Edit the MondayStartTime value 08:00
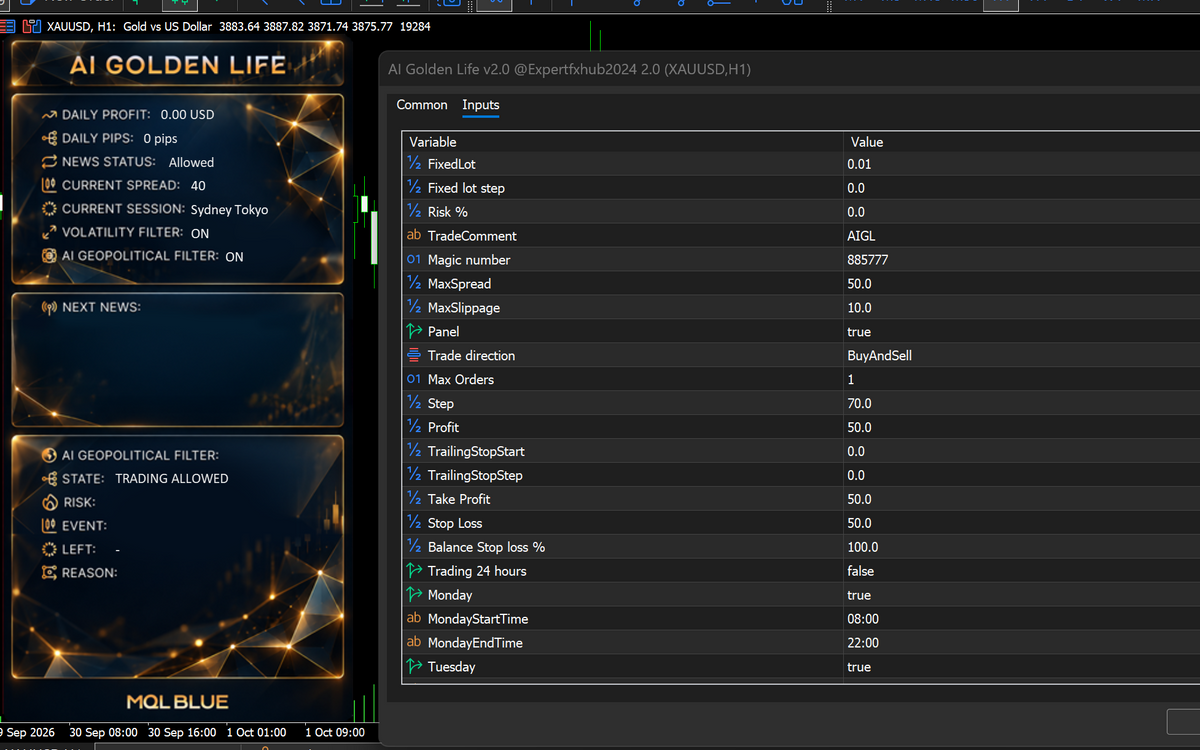The width and height of the screenshot is (1200, 750). (863, 619)
